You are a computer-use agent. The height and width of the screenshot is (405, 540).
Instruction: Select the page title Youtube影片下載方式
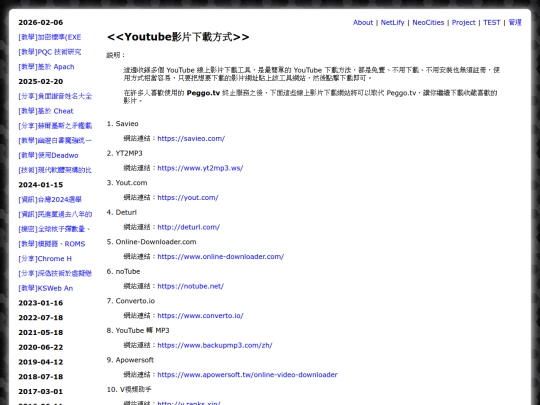[178, 37]
